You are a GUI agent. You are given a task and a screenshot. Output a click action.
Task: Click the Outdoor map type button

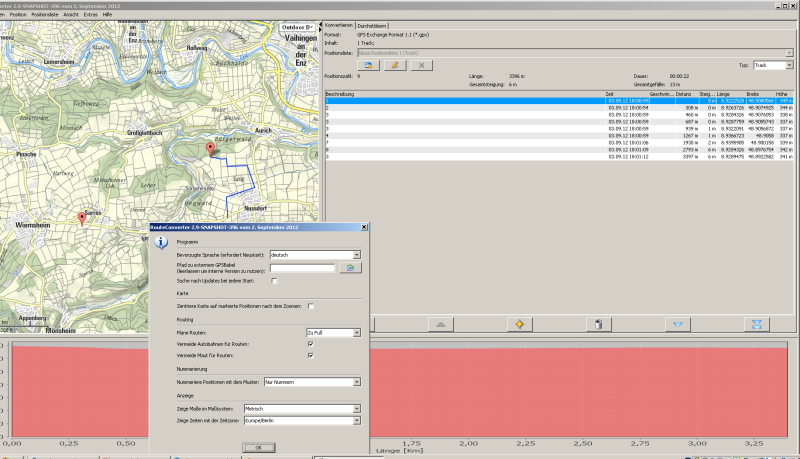297,27
